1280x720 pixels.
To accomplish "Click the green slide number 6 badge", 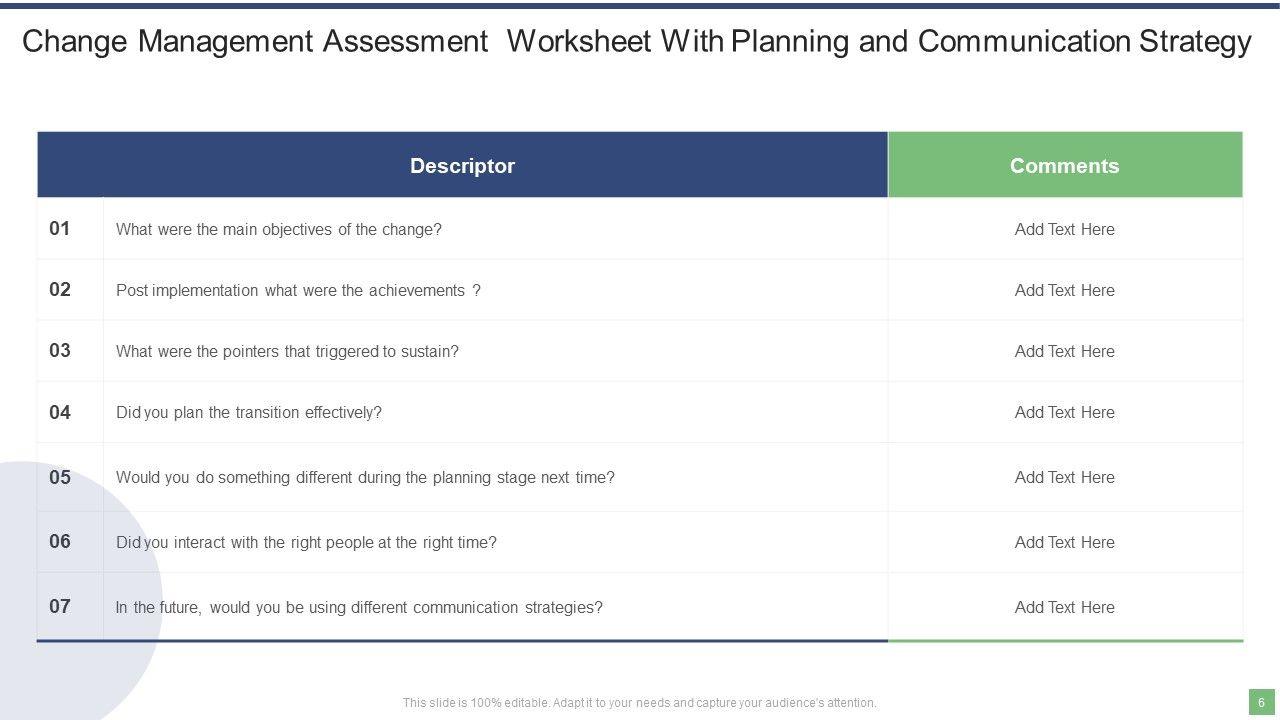I will (x=1261, y=702).
